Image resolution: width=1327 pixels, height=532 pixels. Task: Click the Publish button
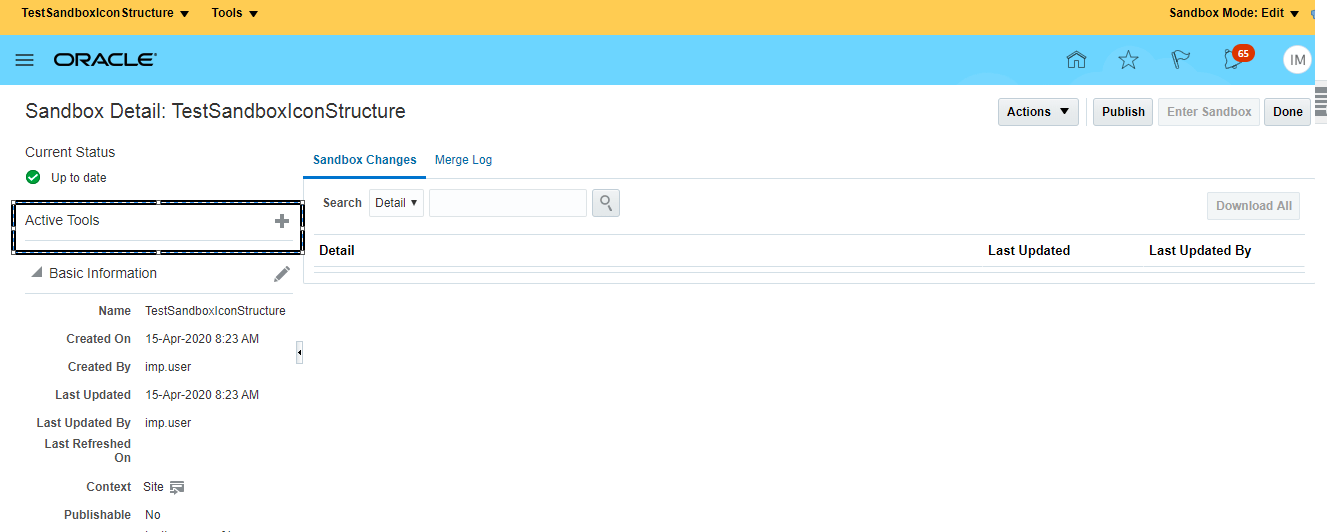point(1123,112)
